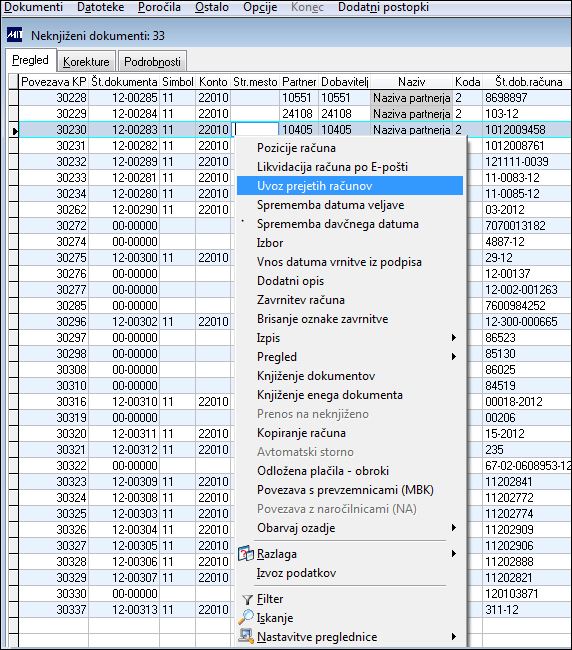
Task: Click the Št.dokumenta column header
Action: tap(124, 82)
